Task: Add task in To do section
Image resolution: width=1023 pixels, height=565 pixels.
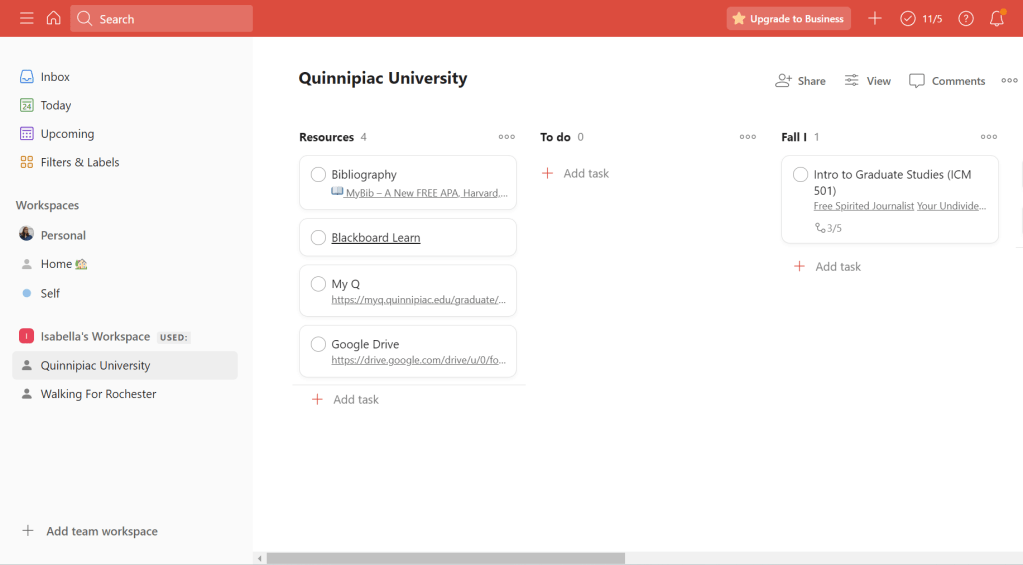Action: [575, 174]
